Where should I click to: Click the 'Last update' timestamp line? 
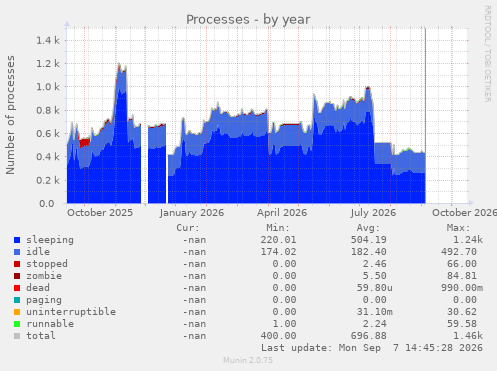point(372,348)
